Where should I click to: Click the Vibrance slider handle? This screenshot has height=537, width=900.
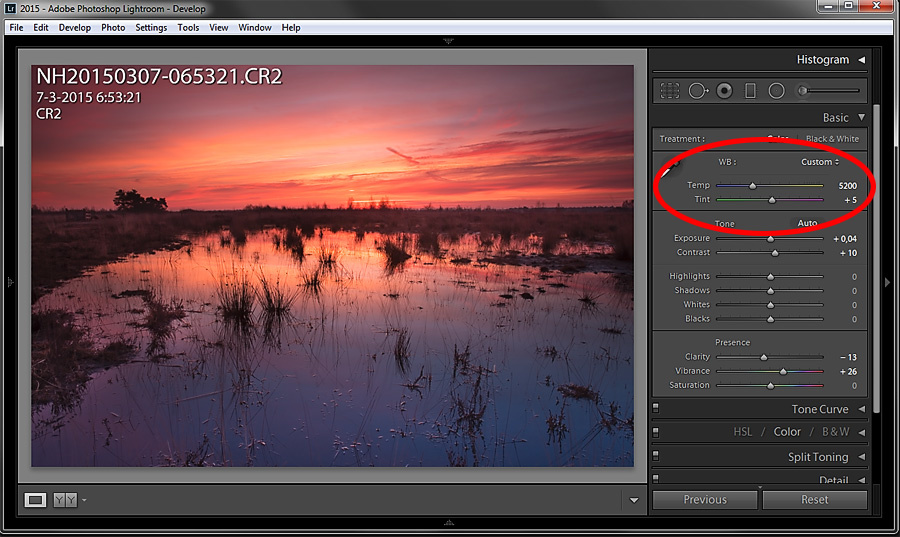pyautogui.click(x=783, y=372)
